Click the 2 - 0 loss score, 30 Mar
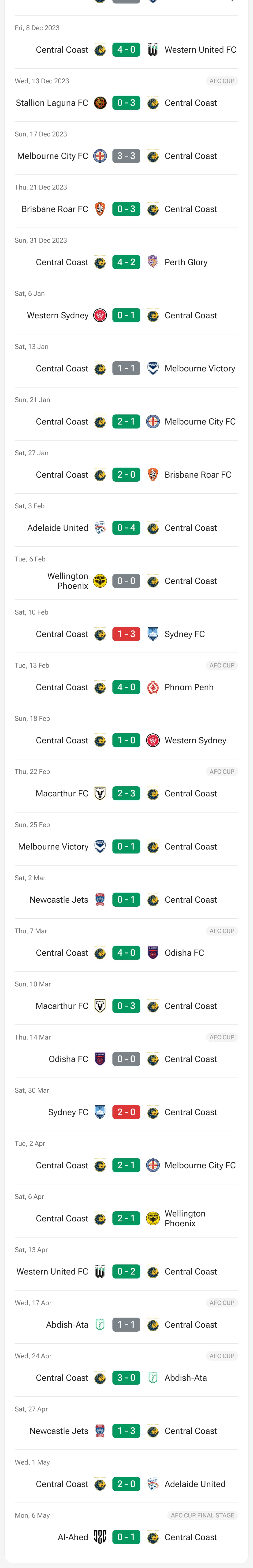Image resolution: width=253 pixels, height=1568 pixels. [126, 1112]
